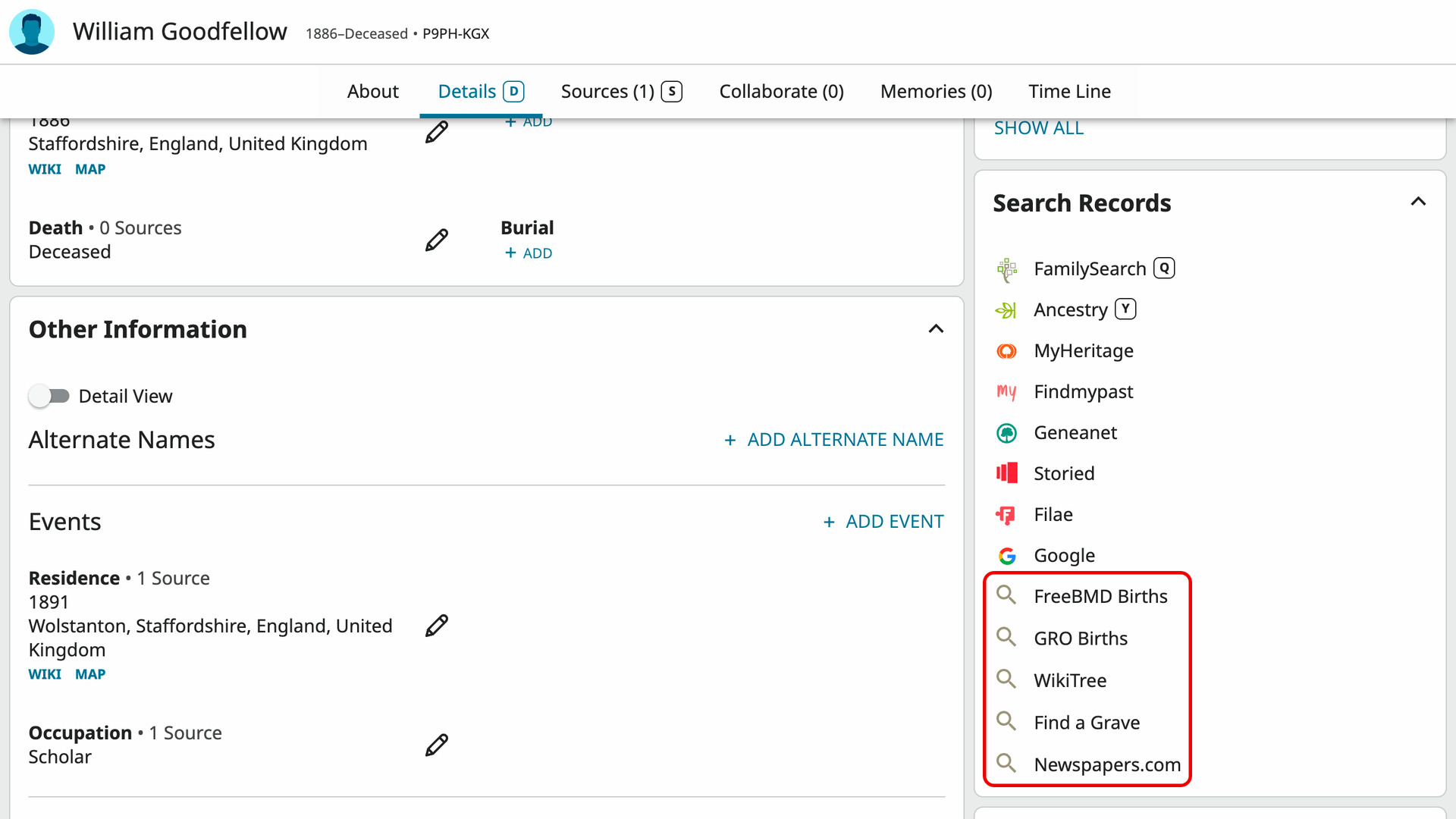Click Add Event button
1456x819 pixels.
[883, 522]
